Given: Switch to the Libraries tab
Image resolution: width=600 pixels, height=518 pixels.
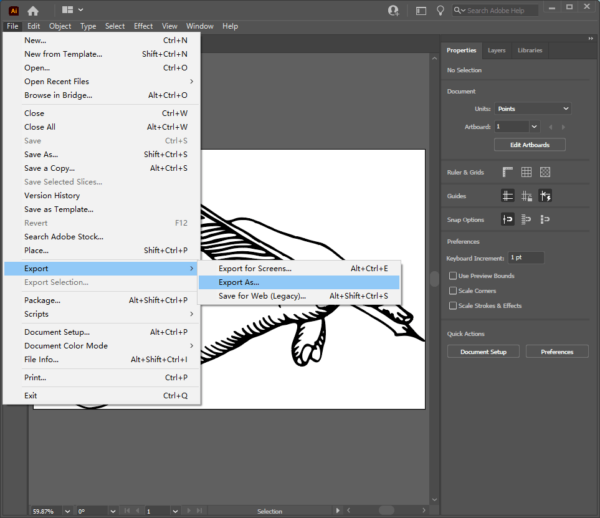Looking at the screenshot, I should (x=530, y=50).
